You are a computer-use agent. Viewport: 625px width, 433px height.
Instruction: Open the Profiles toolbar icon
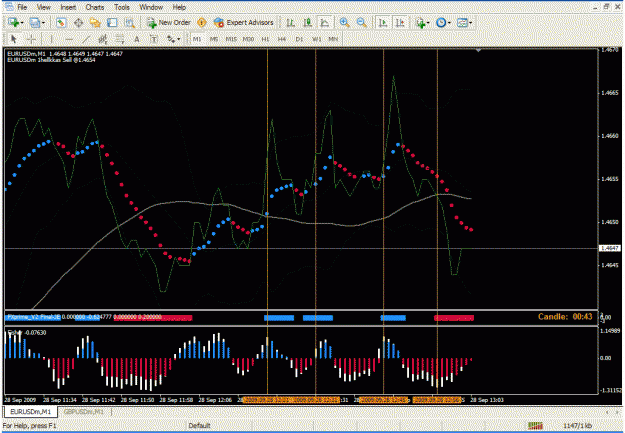click(x=35, y=23)
